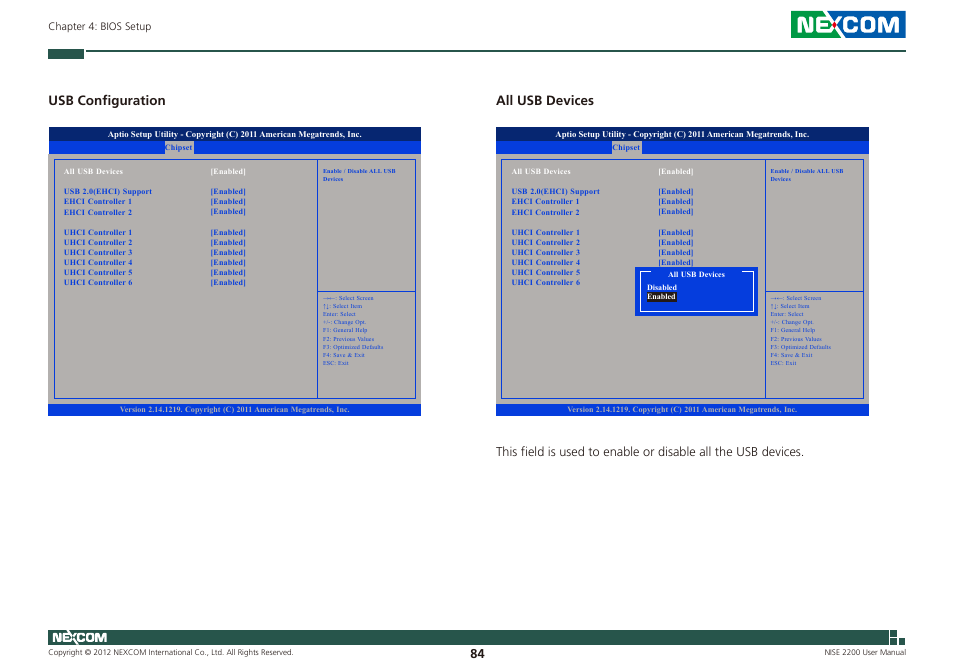
Task: Open All USB Devices [Enabled] value in USB Configuration screenshot
Action: click(x=228, y=171)
